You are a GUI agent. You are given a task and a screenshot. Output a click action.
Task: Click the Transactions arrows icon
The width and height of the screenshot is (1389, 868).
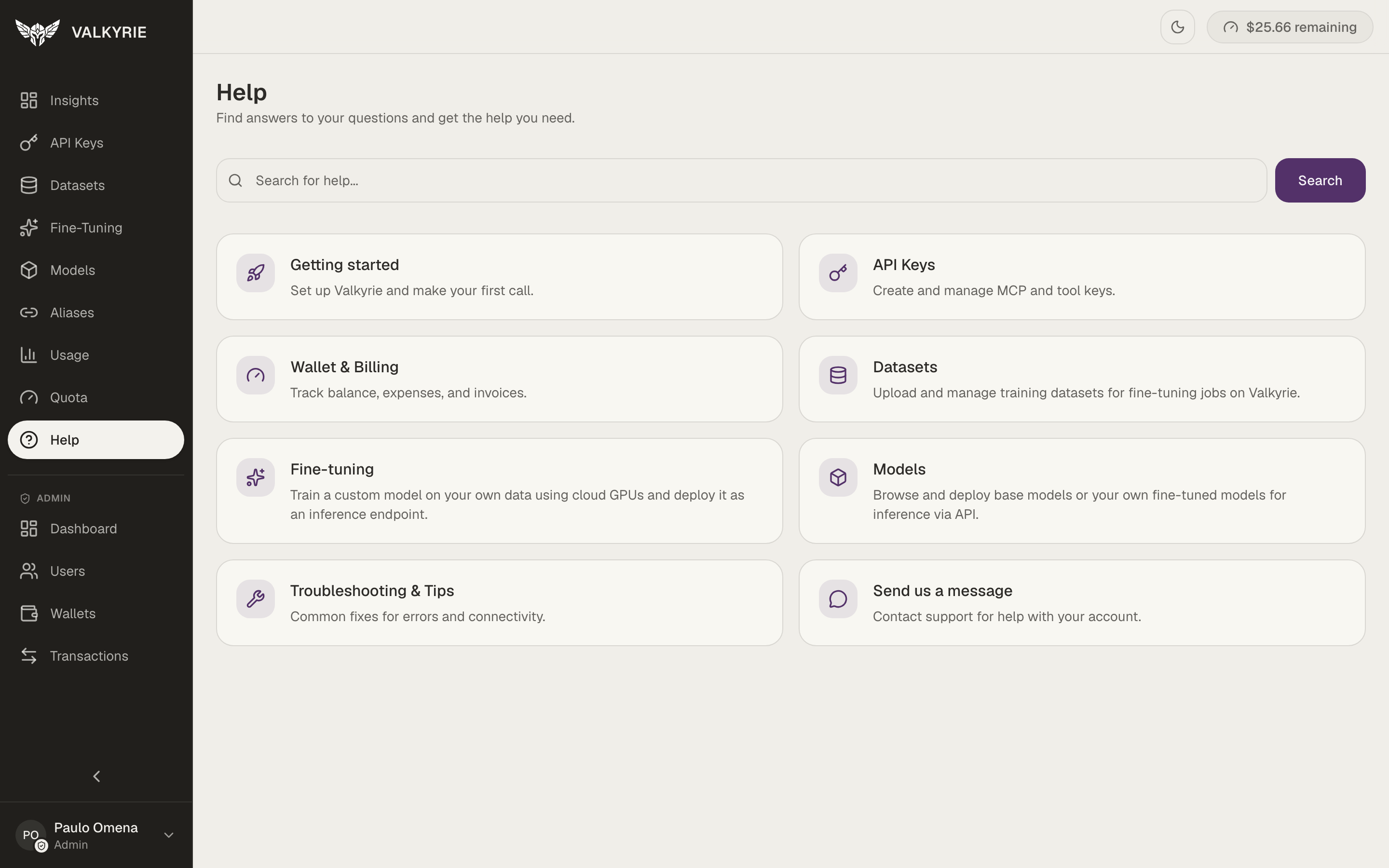tap(29, 656)
